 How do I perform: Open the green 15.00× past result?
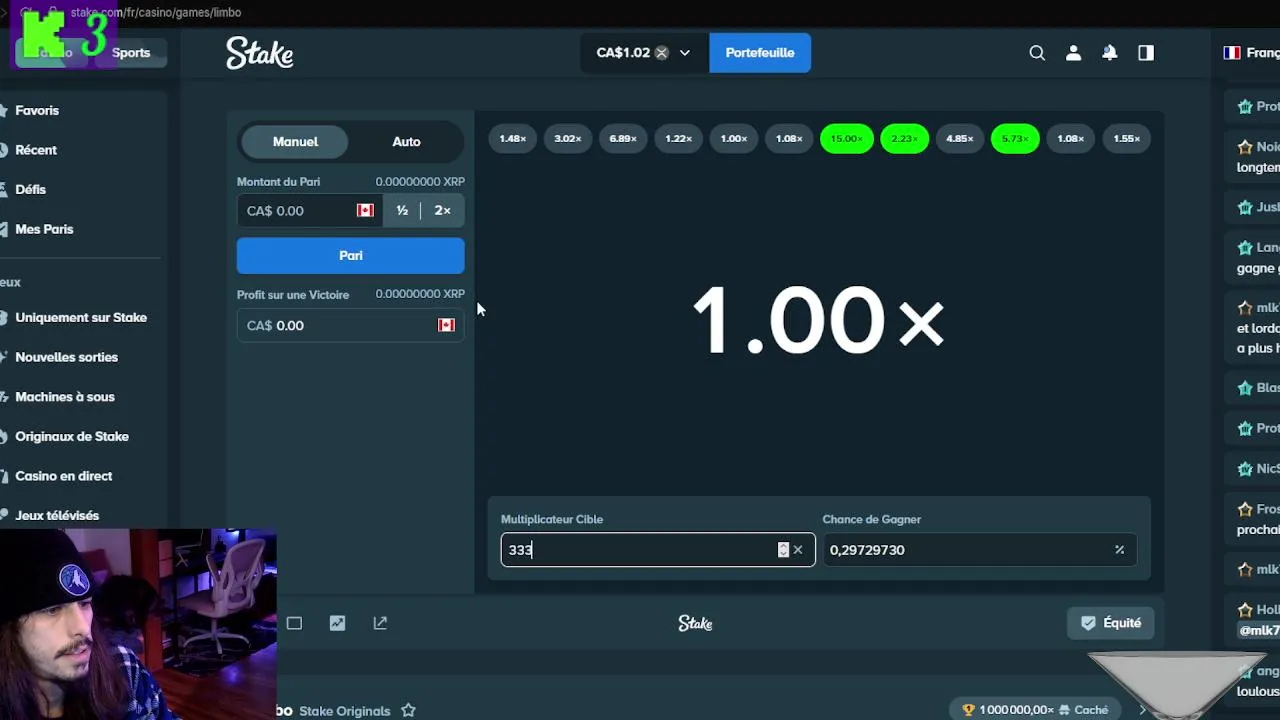[x=846, y=139]
